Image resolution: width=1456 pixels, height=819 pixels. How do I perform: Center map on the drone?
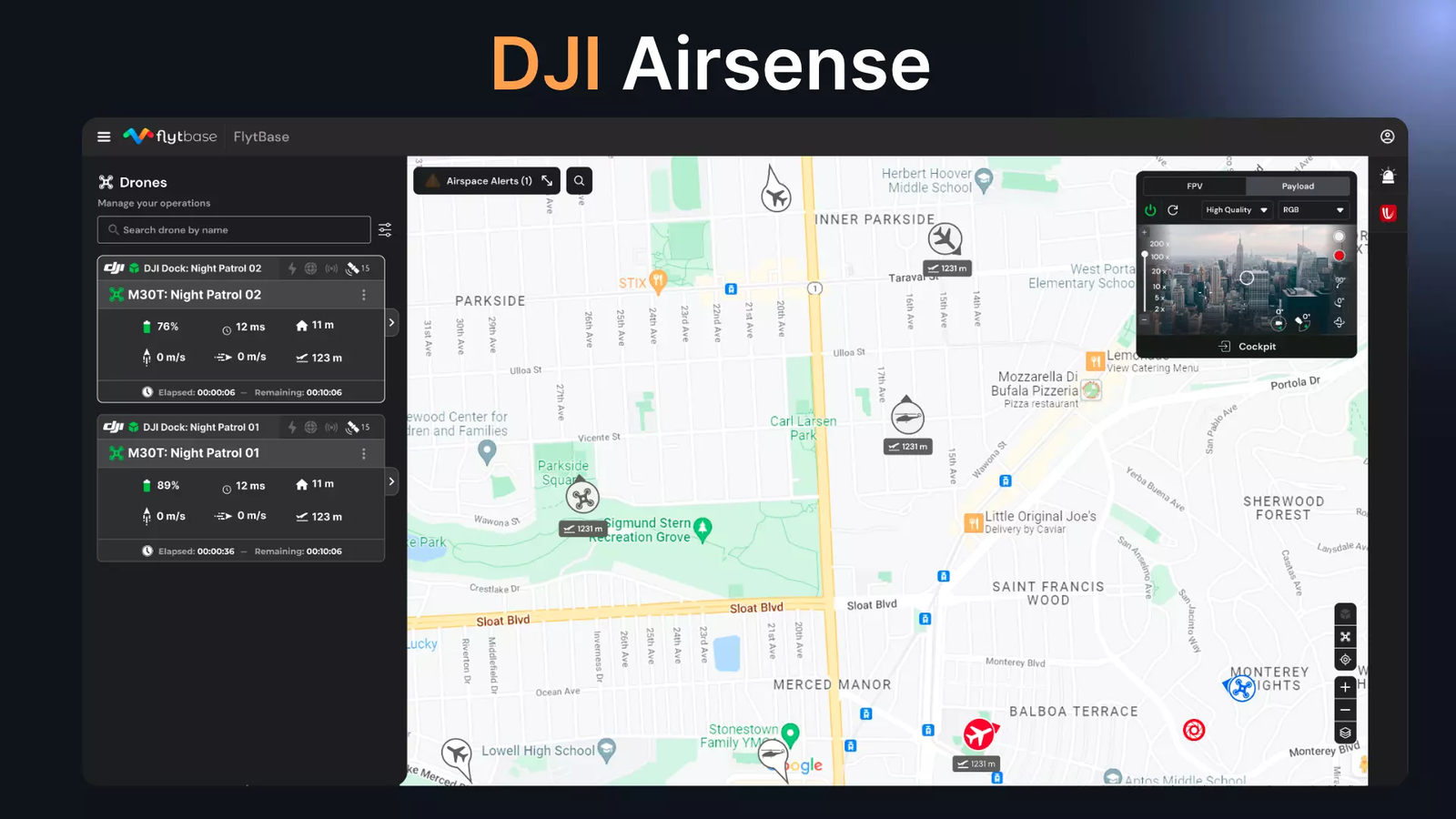click(x=1345, y=637)
